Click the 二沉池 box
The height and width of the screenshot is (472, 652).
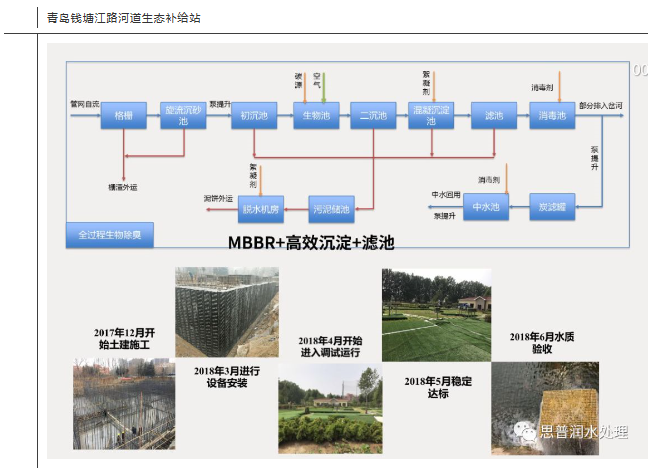pos(373,116)
